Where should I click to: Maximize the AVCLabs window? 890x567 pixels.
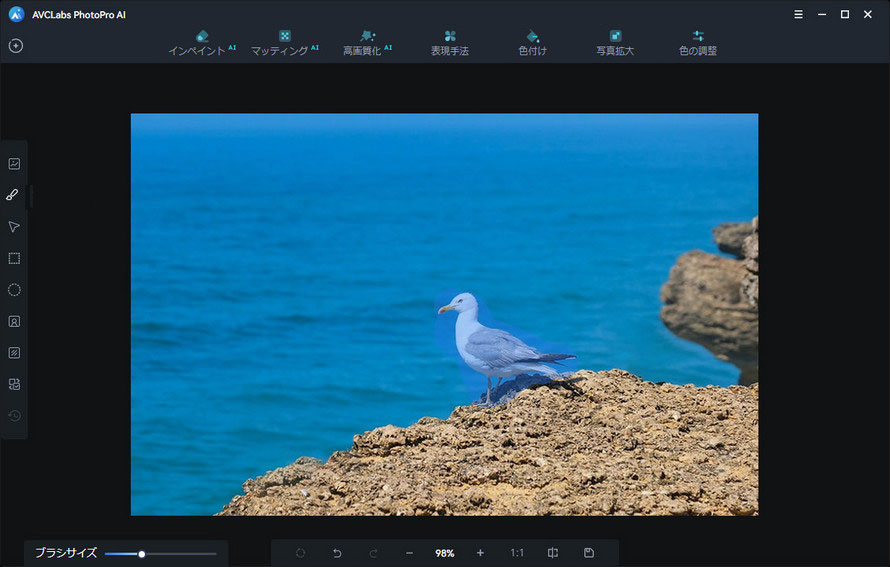pos(845,15)
